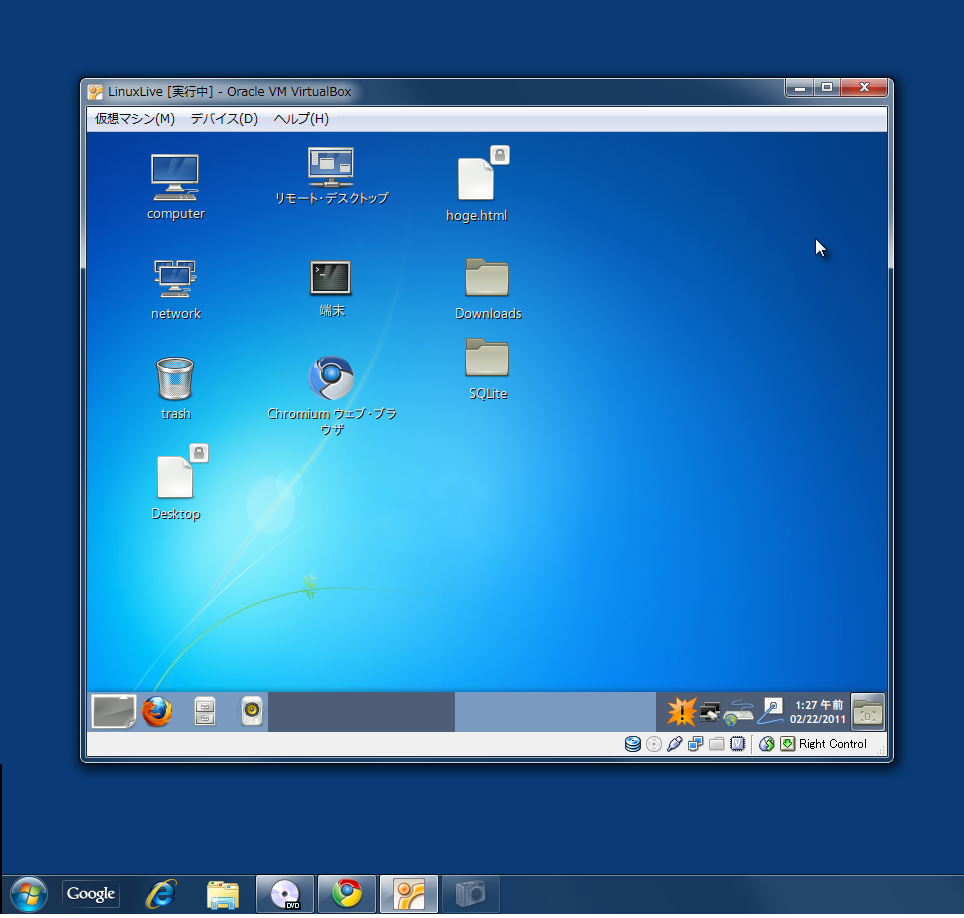This screenshot has height=918, width=964.
Task: Open the Windows Start menu orb
Action: tap(29, 894)
